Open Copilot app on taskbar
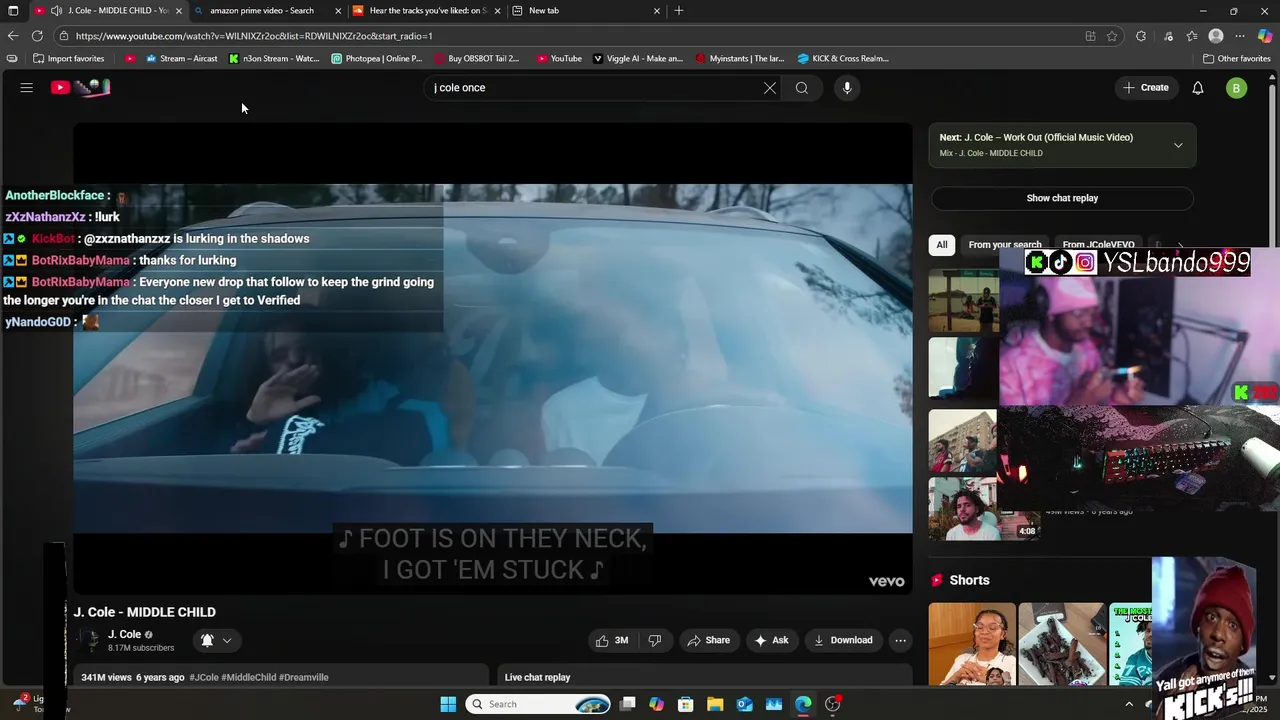Screen dimensions: 1280x720 pos(656,704)
